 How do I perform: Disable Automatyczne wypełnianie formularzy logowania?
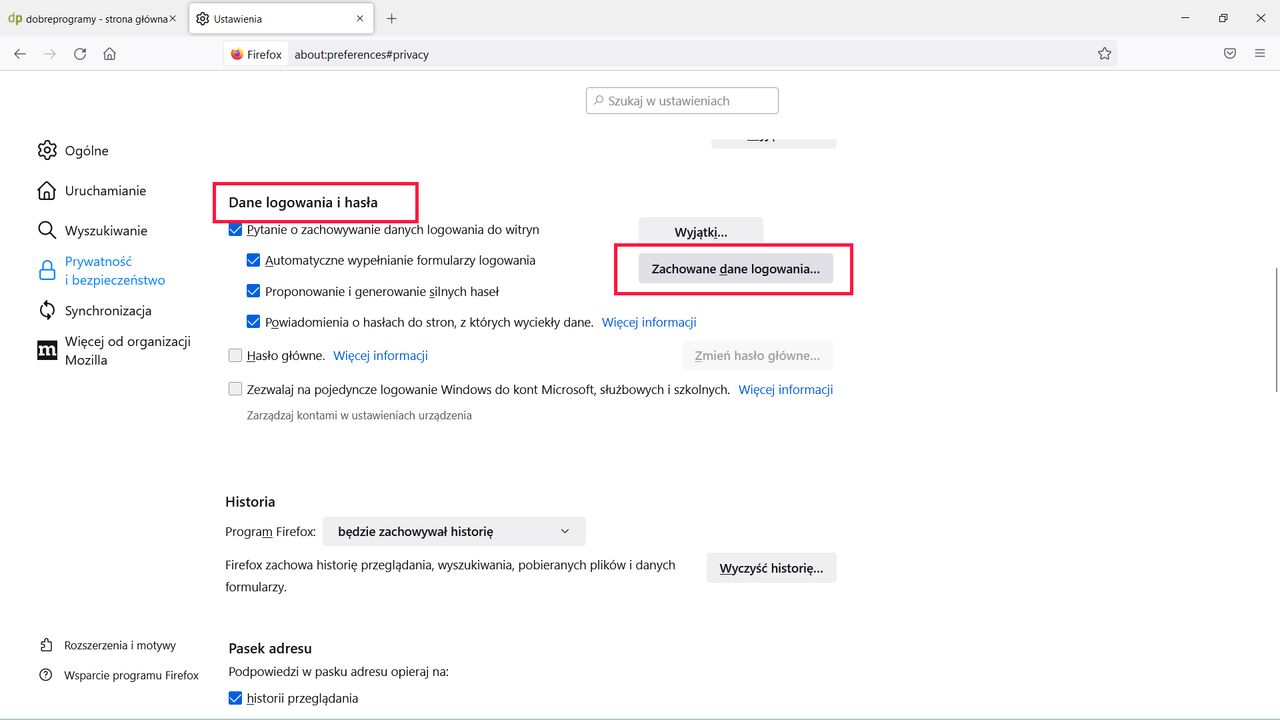253,259
